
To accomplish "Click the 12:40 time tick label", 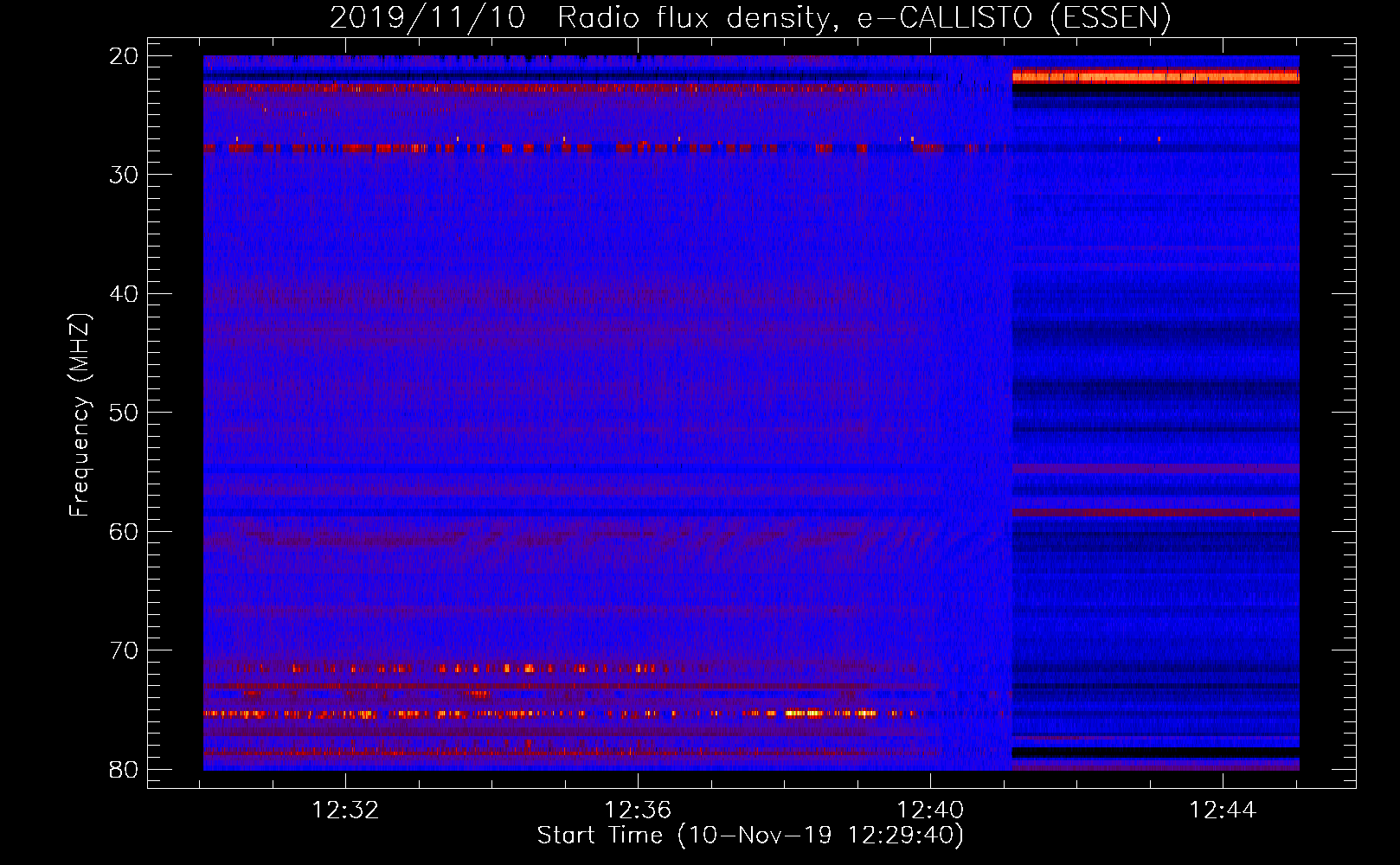I will click(x=930, y=811).
